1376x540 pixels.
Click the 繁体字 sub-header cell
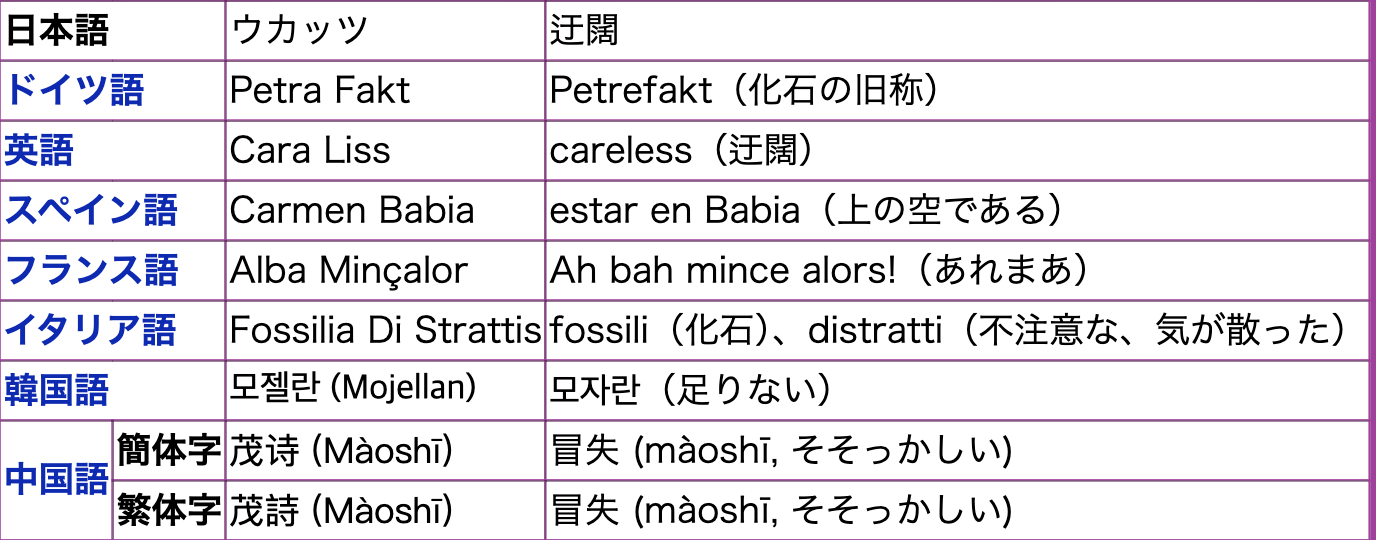(168, 511)
